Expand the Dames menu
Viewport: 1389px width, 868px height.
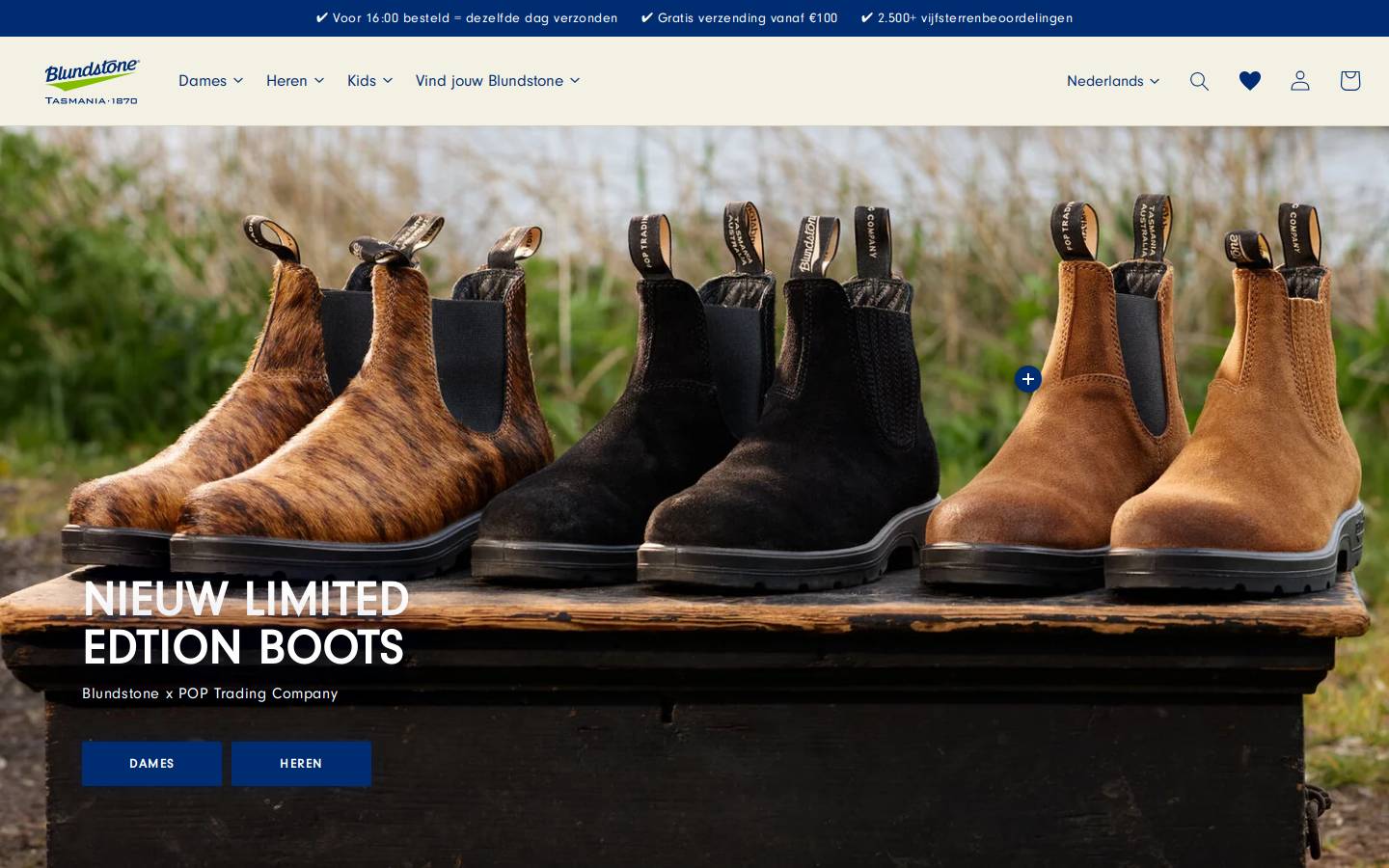(210, 81)
